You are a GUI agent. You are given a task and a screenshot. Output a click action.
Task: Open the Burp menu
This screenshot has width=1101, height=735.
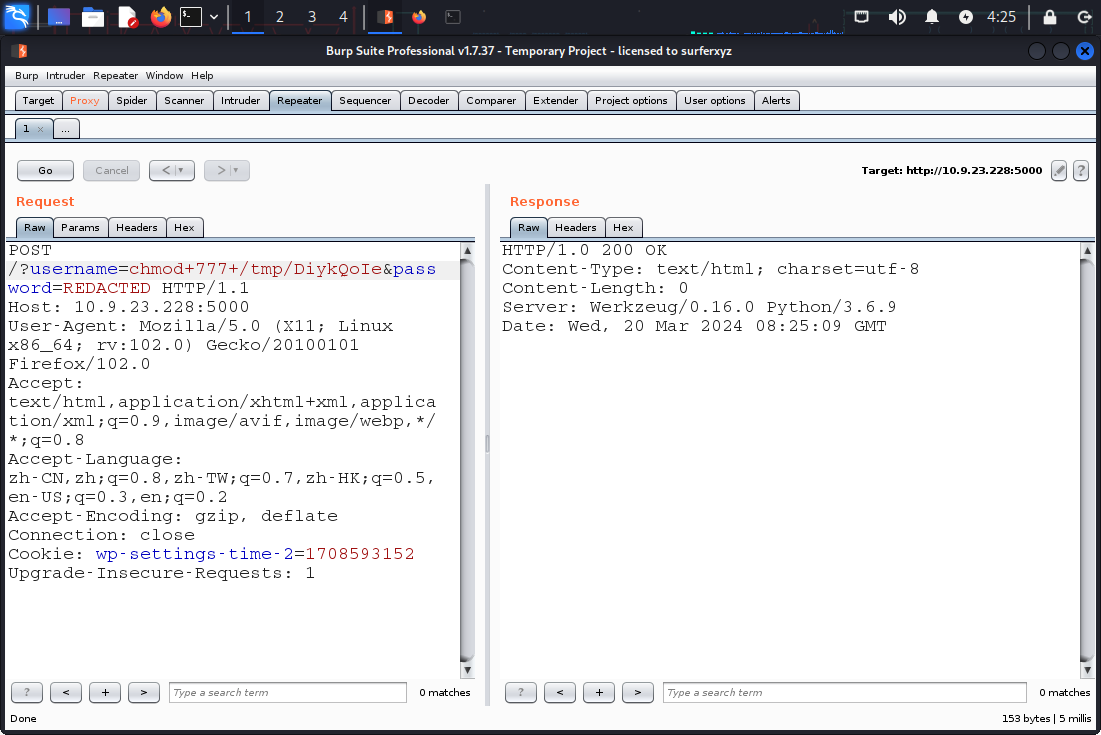point(27,75)
